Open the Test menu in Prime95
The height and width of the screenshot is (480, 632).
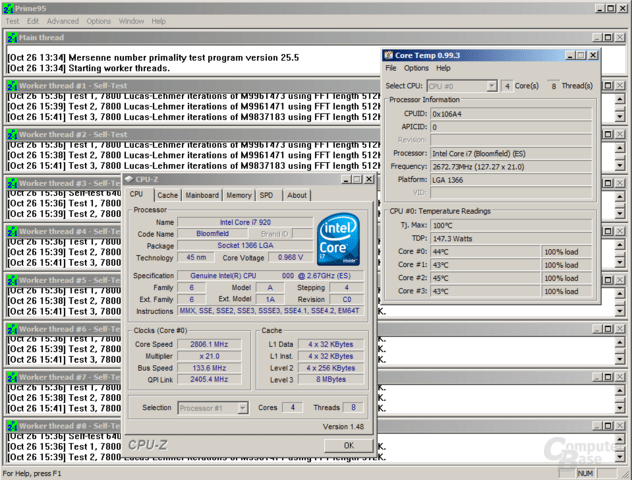pos(12,21)
